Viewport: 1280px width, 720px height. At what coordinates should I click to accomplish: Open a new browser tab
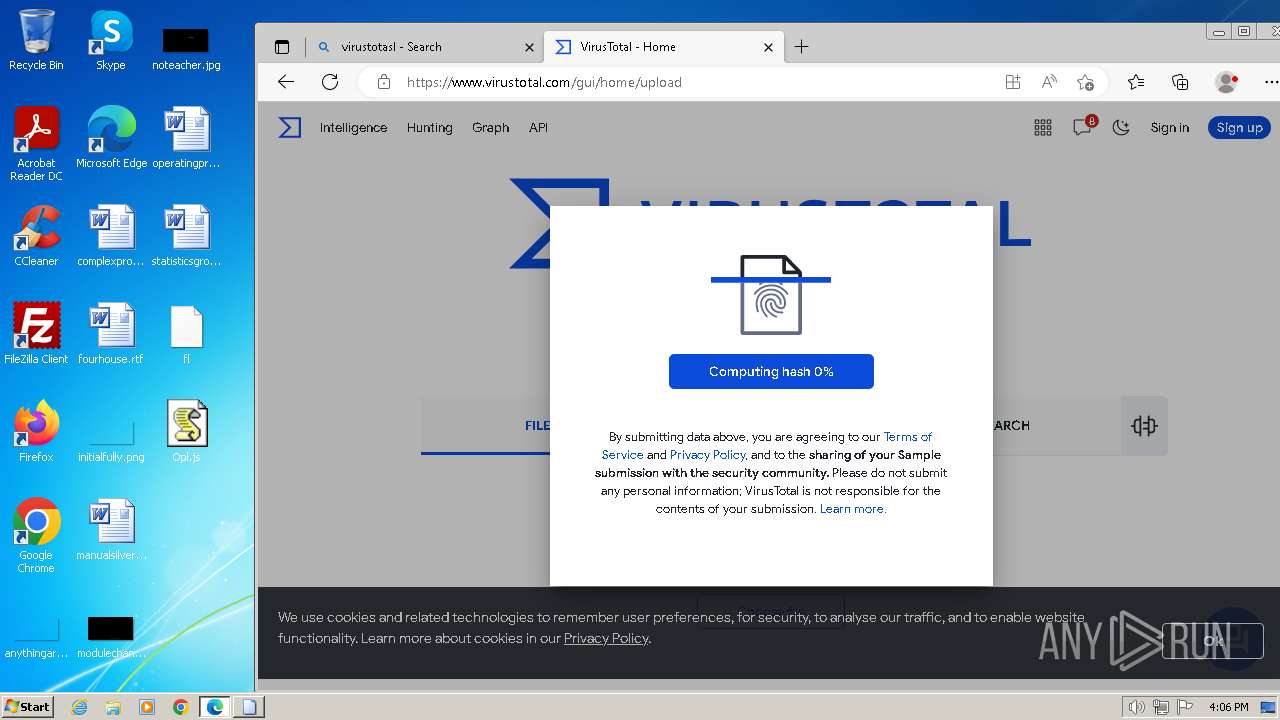pos(802,46)
